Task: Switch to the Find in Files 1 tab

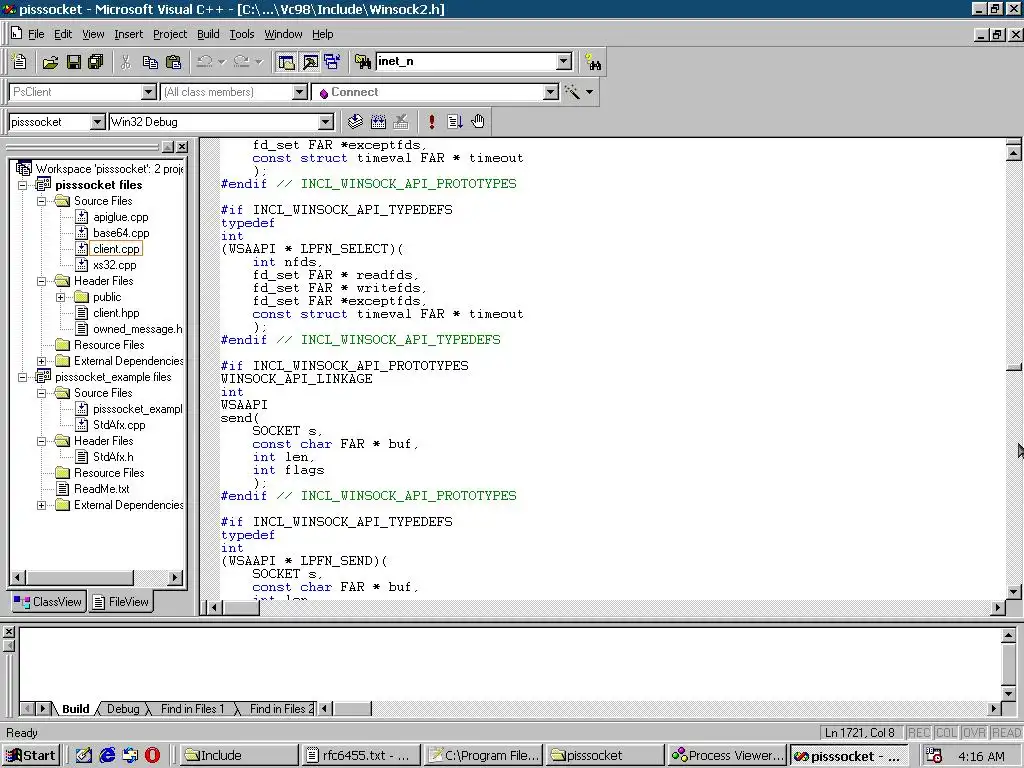Action: (x=192, y=709)
